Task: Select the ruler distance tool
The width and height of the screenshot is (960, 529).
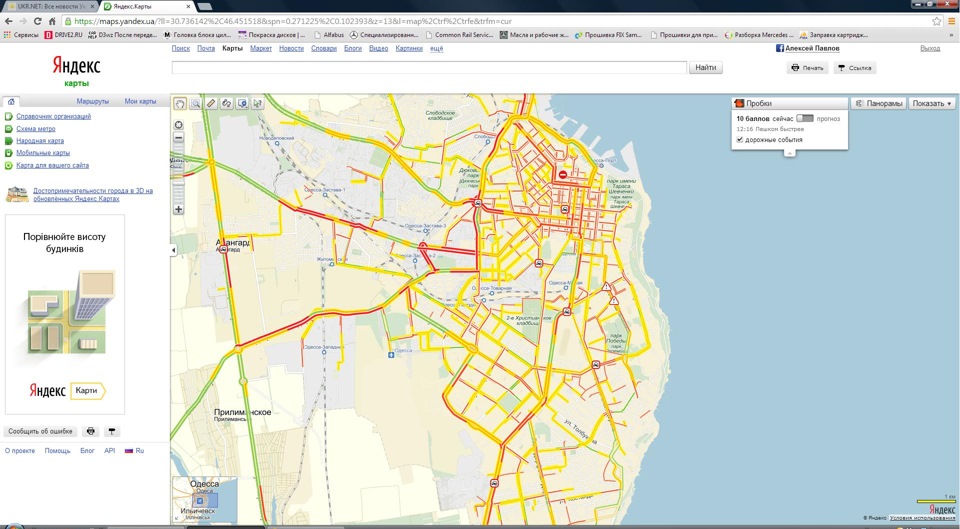Action: pos(211,103)
